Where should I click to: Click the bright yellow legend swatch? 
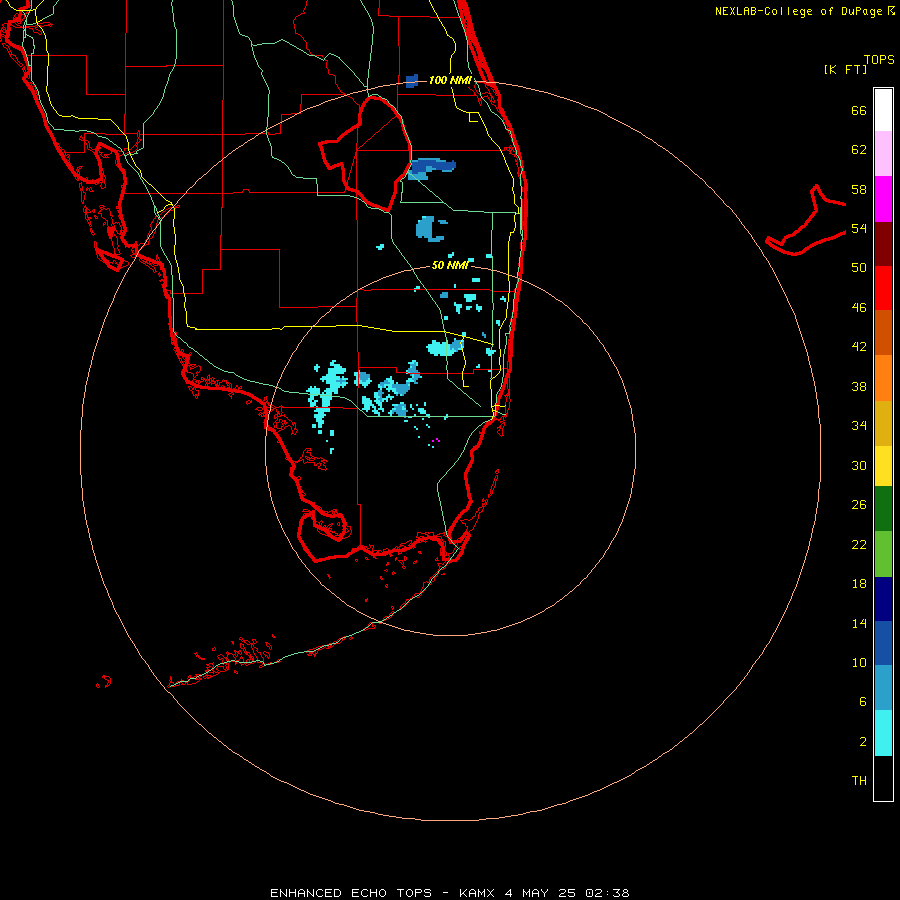[x=883, y=466]
